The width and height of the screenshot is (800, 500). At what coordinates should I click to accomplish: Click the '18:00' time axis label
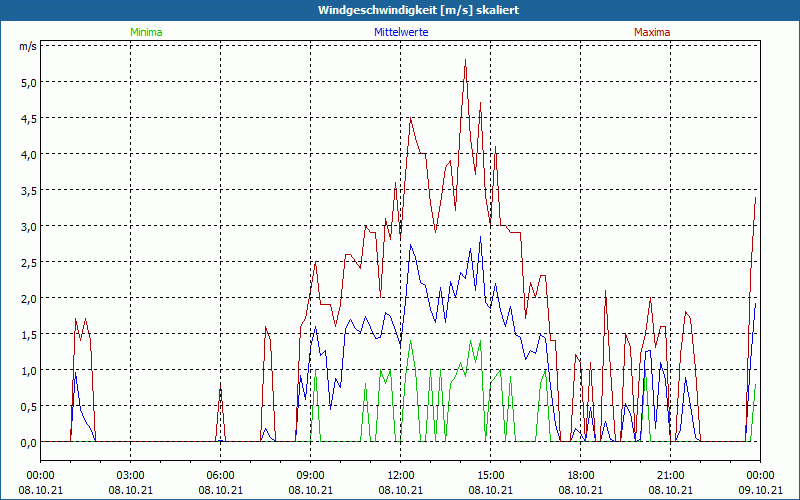pos(581,476)
